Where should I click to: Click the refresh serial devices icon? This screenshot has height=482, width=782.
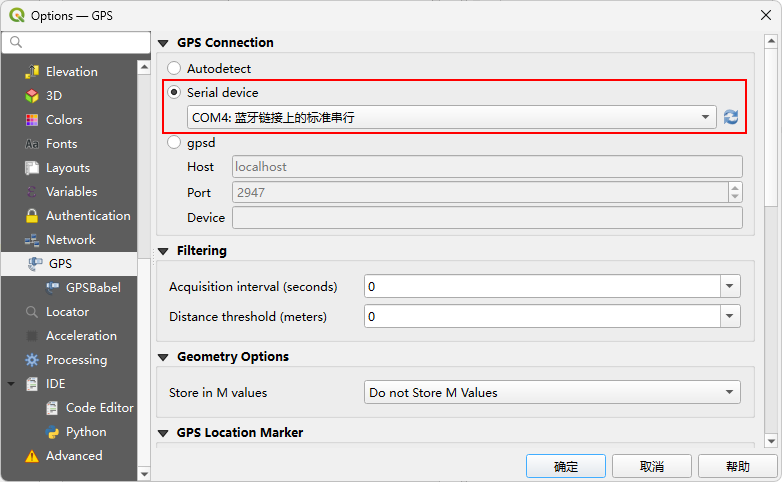click(x=731, y=117)
